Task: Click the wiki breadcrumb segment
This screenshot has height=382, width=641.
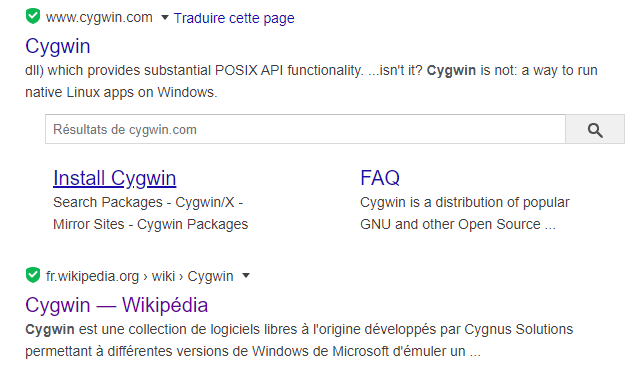Action: pyautogui.click(x=163, y=276)
